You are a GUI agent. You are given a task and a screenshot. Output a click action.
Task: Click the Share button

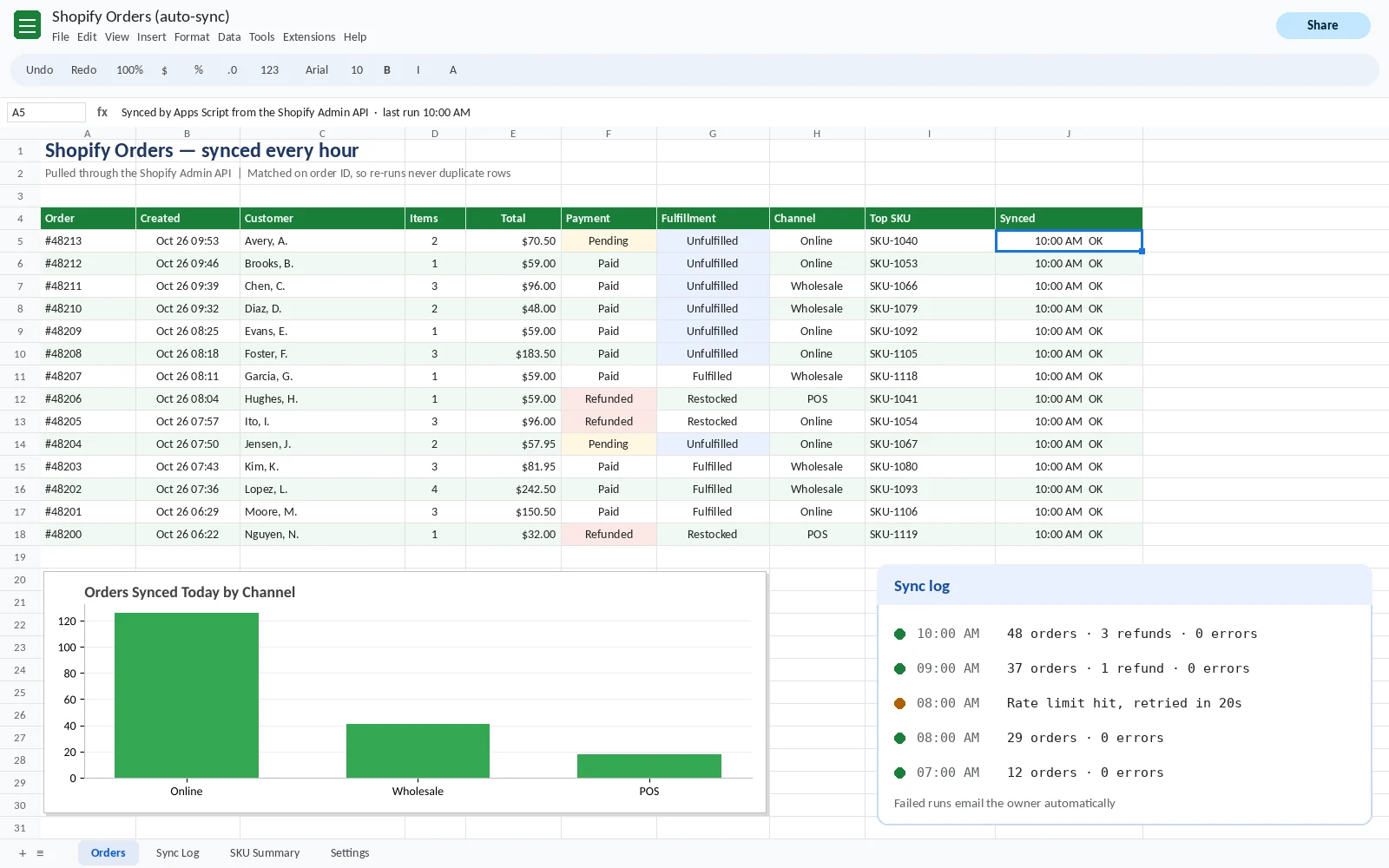(x=1323, y=25)
